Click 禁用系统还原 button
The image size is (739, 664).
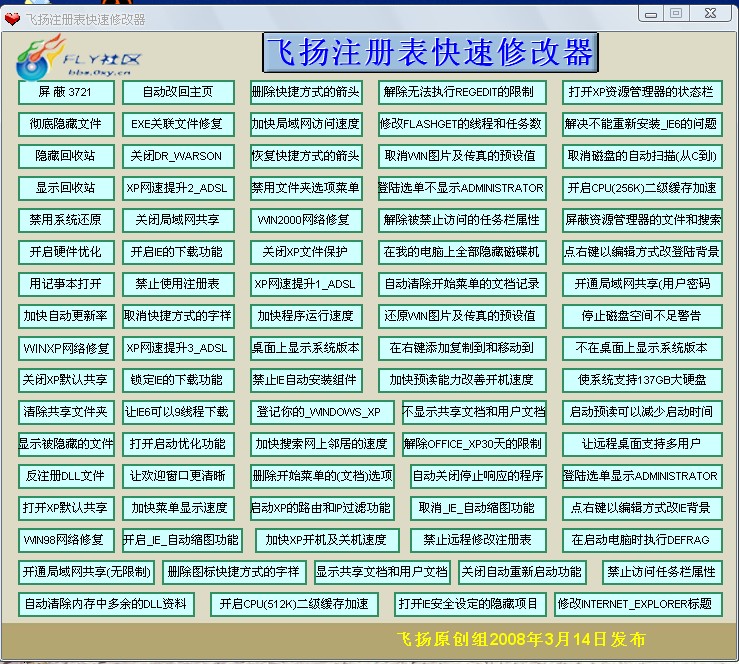66,221
